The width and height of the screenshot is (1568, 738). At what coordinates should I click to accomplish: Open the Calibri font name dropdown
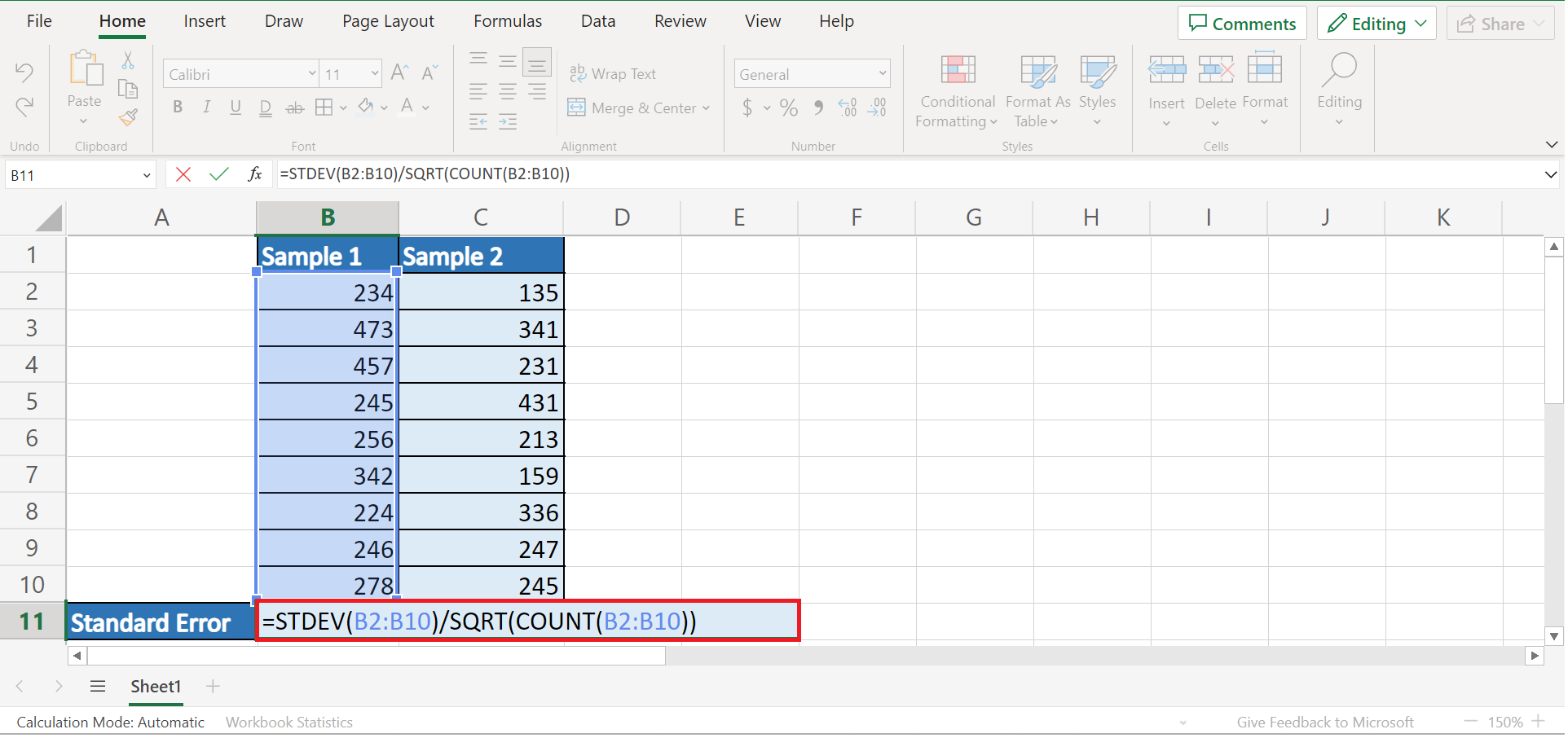[311, 74]
